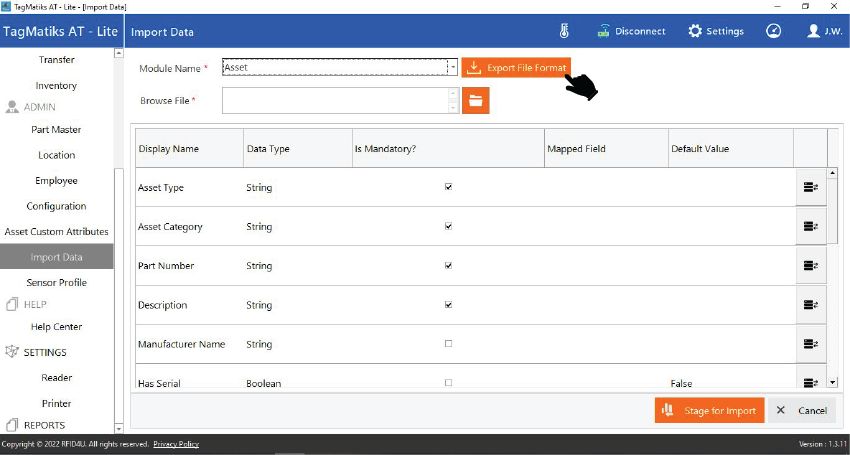Screen dimensions: 850x455
Task: Enable Manufacturer Name mandatory checkbox
Action: pyautogui.click(x=448, y=344)
